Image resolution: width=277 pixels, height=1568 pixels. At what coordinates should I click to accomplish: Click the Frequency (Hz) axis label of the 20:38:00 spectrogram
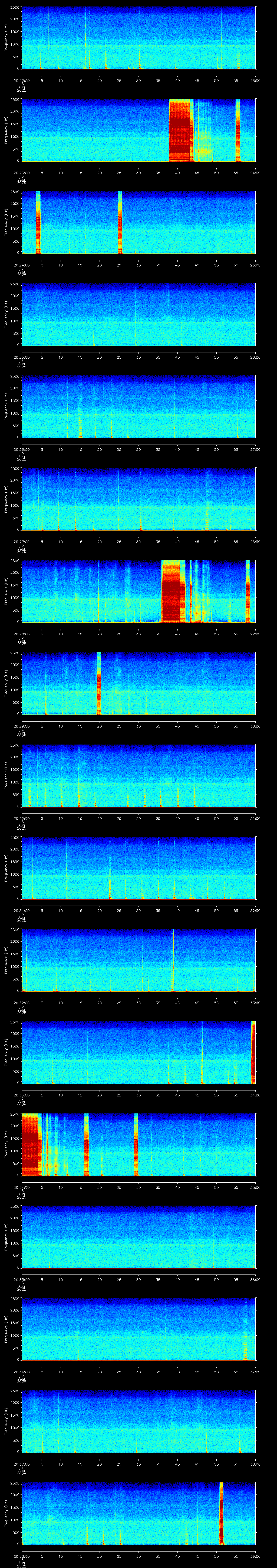click(x=6, y=1514)
